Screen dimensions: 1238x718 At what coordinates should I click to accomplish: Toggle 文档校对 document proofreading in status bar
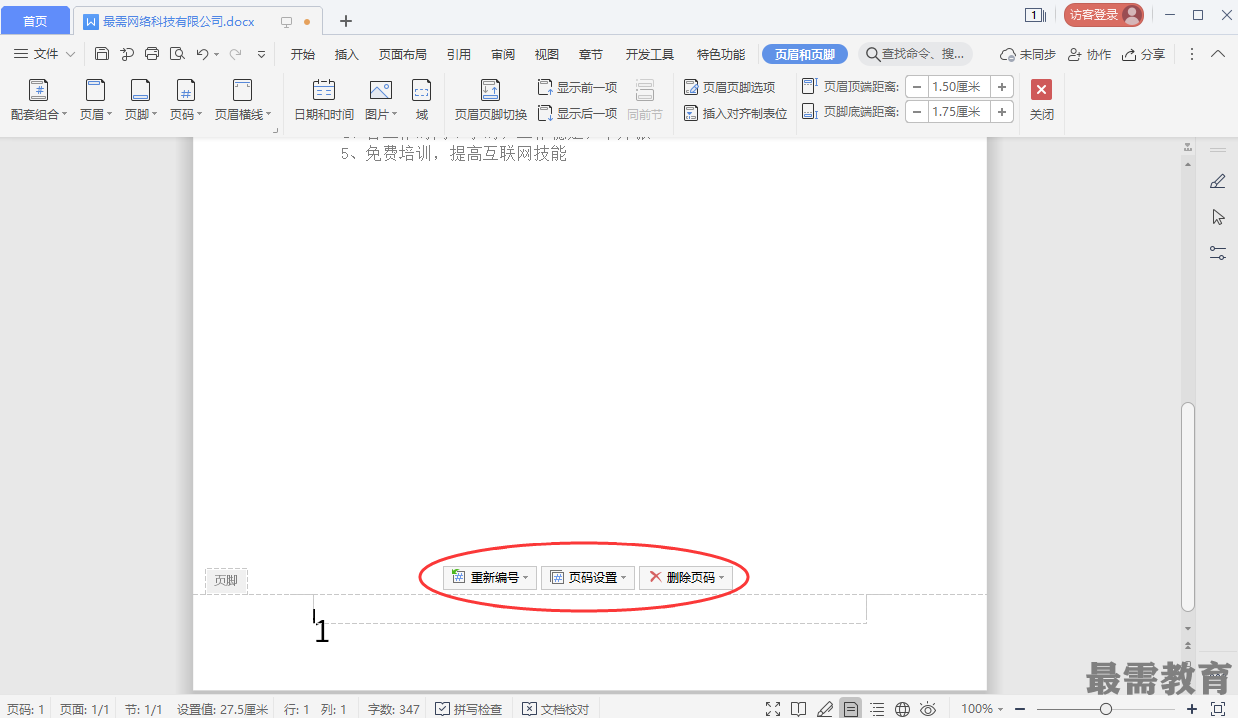[x=555, y=709]
